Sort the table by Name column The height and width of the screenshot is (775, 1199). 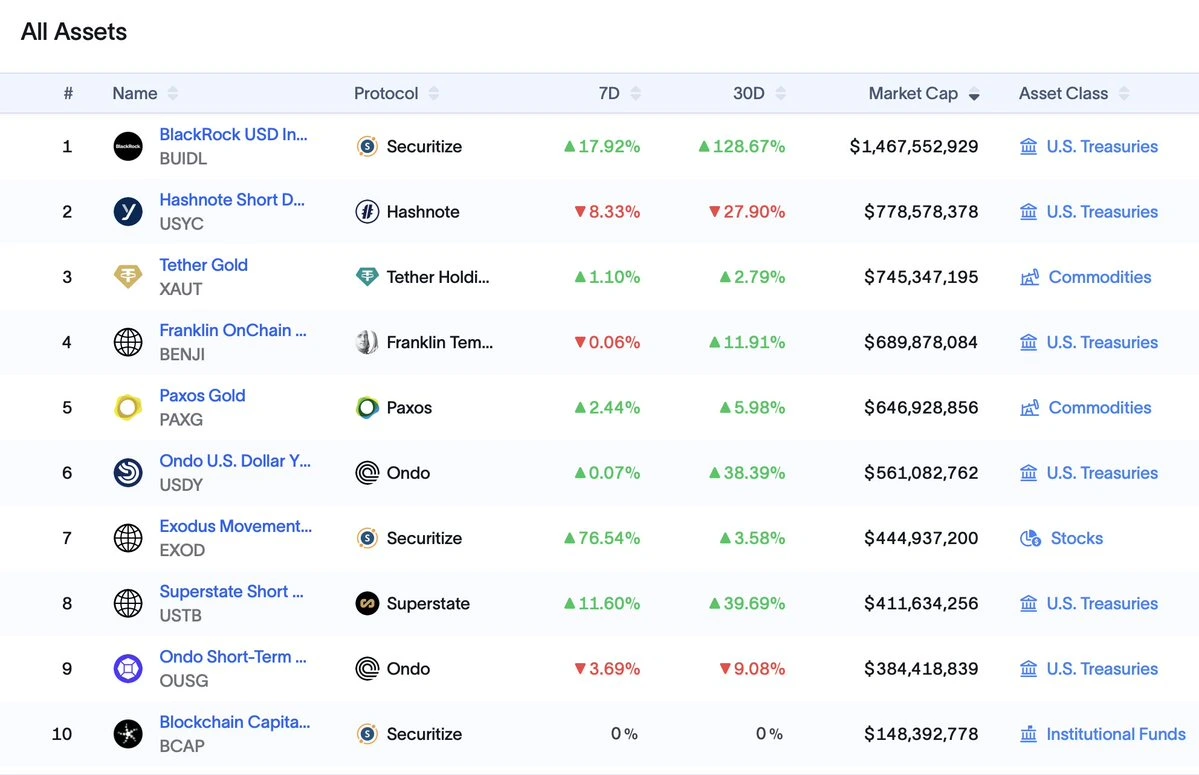[173, 93]
